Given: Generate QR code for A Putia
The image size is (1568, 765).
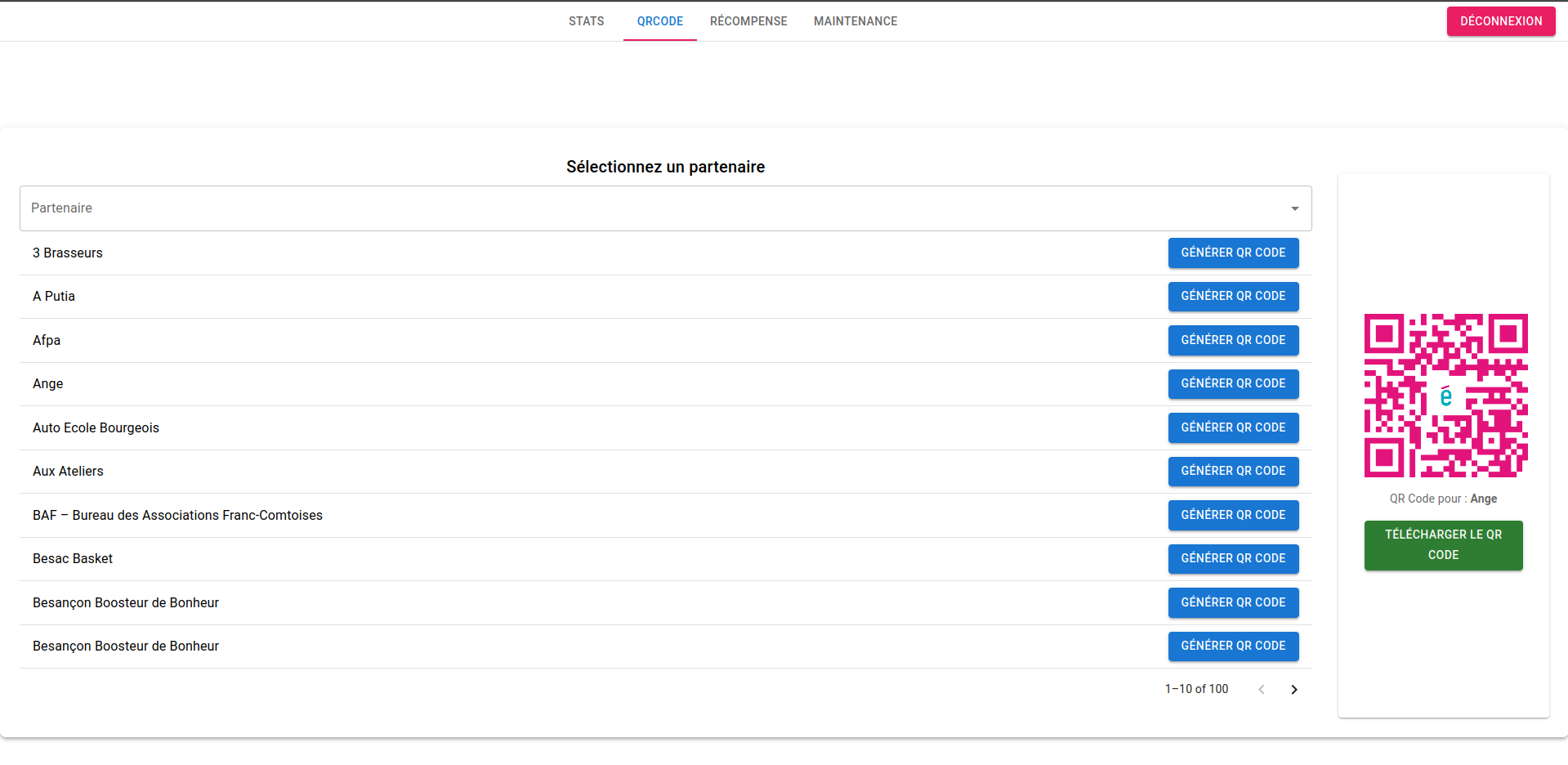Looking at the screenshot, I should 1232,297.
